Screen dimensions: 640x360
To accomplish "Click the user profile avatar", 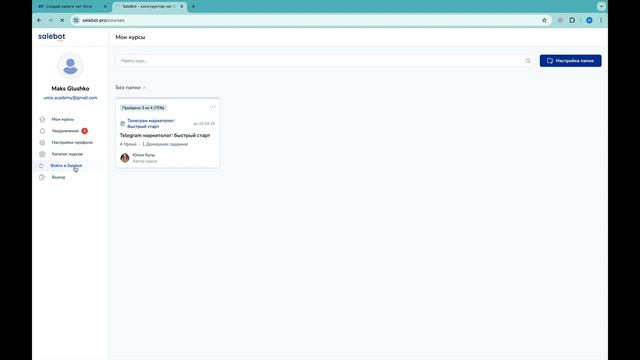I will (x=70, y=66).
